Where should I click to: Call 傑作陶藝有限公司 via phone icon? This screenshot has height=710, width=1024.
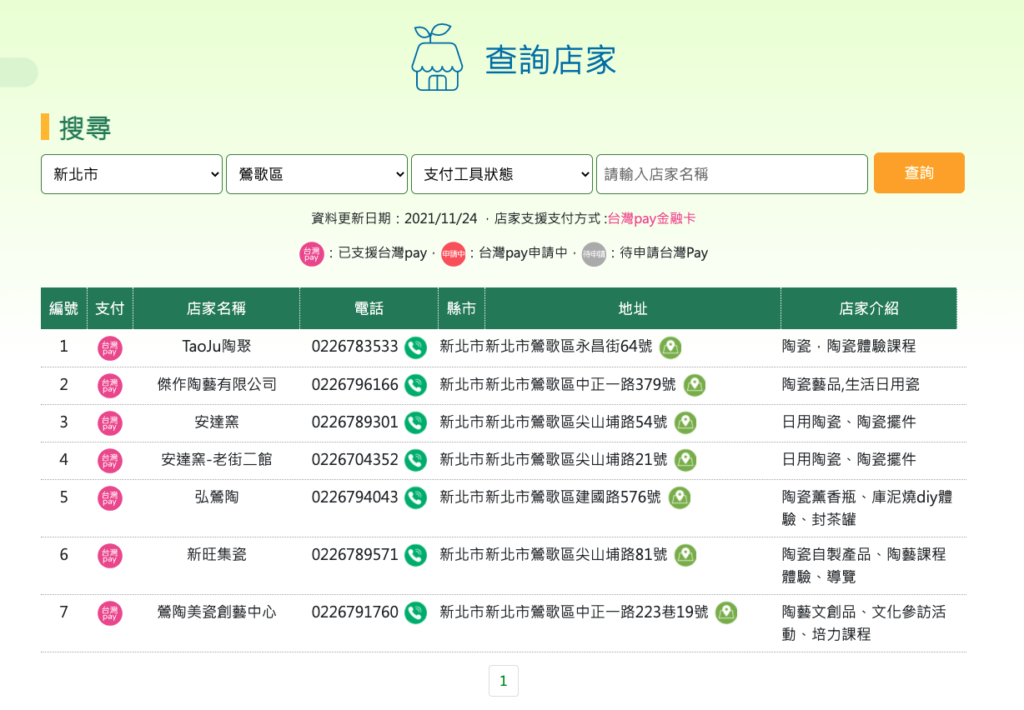point(415,385)
